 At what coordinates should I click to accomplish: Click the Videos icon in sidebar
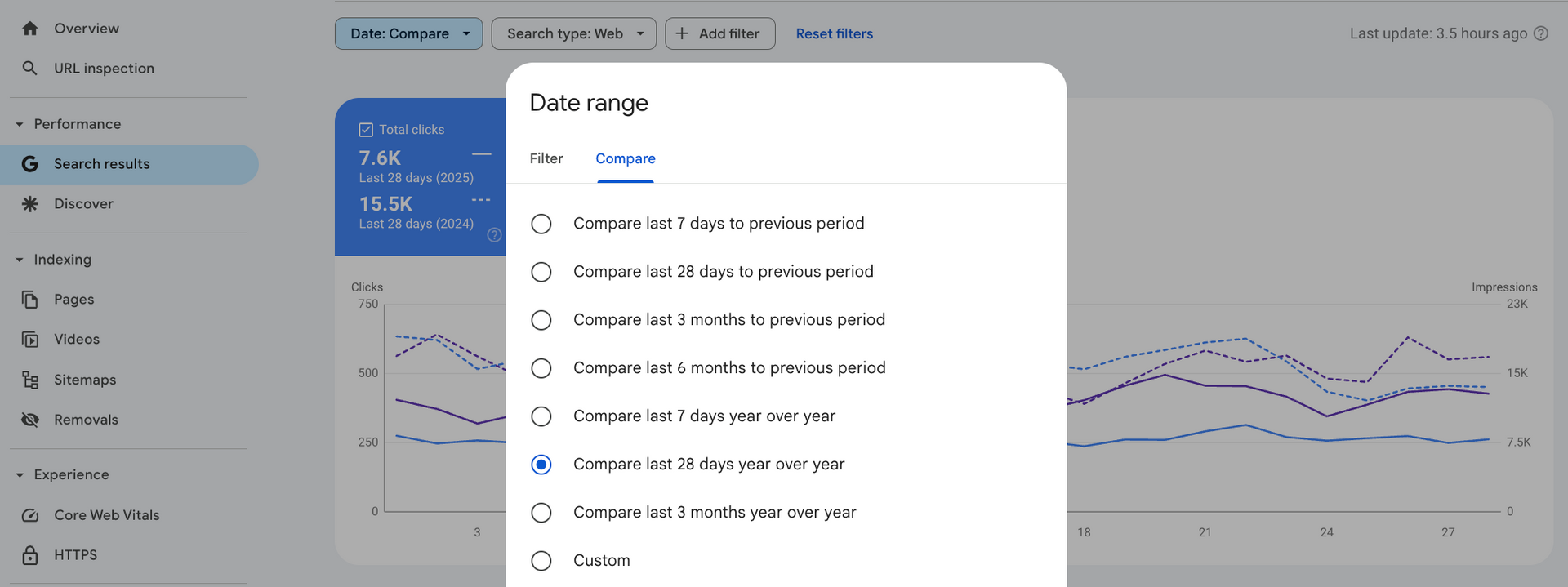coord(30,340)
